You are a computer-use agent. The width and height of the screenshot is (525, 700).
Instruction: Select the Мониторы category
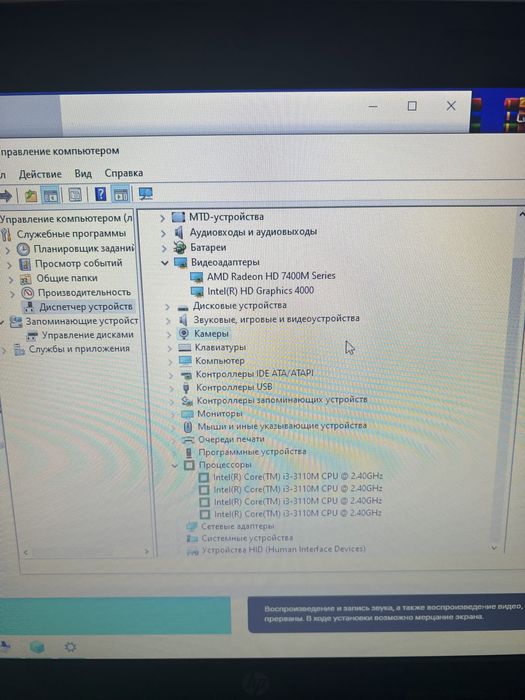coord(220,414)
